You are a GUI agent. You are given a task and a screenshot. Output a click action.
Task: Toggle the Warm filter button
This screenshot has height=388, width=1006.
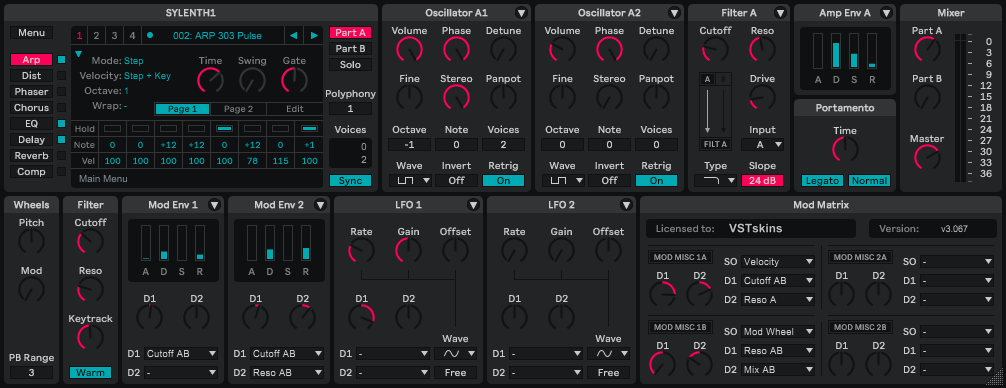(x=90, y=373)
